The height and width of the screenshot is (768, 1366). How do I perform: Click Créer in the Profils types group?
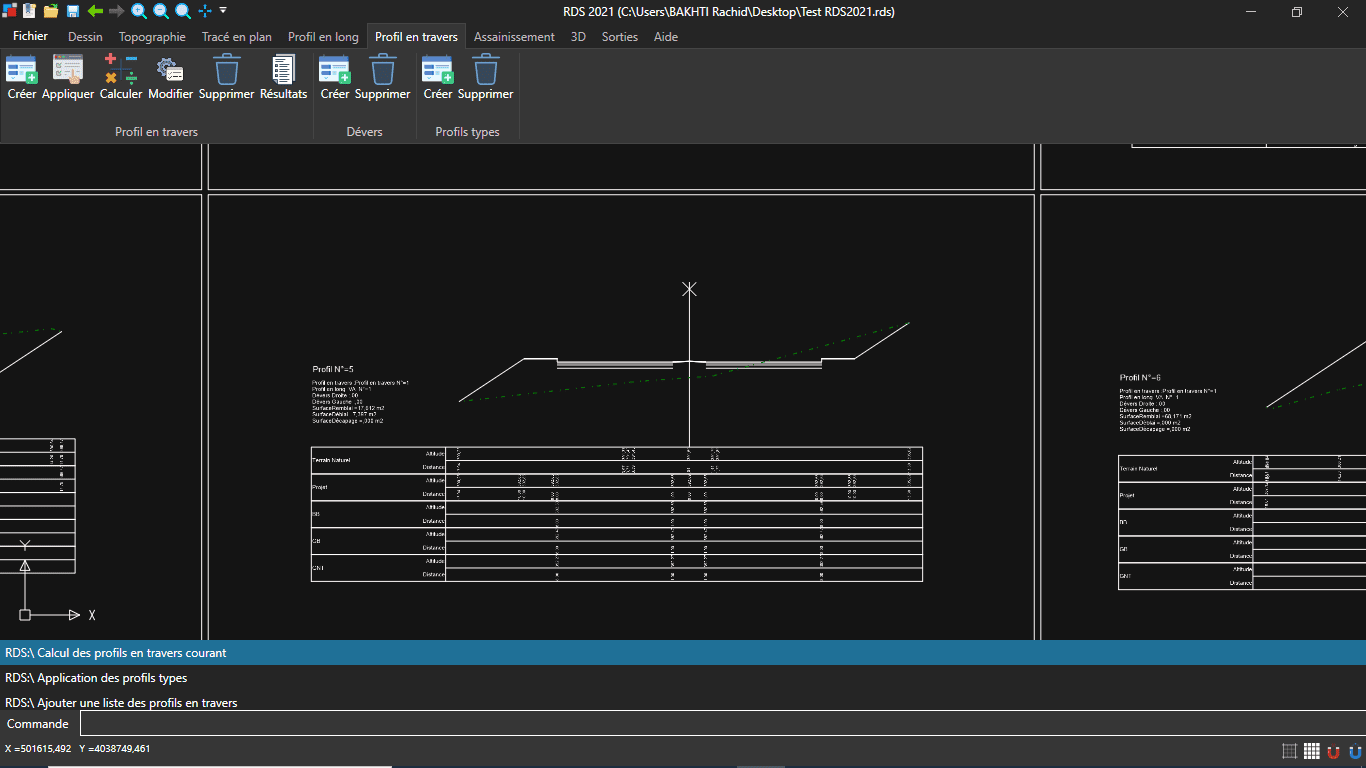[437, 78]
